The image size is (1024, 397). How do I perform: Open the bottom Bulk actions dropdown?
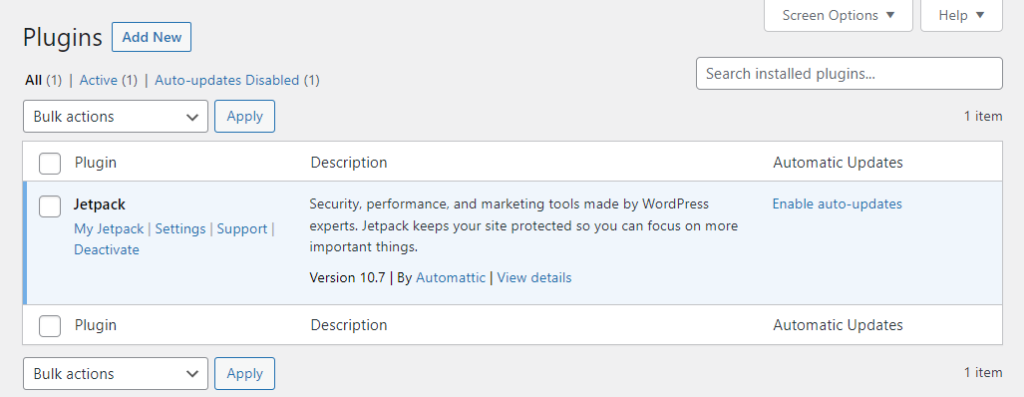[x=116, y=373]
